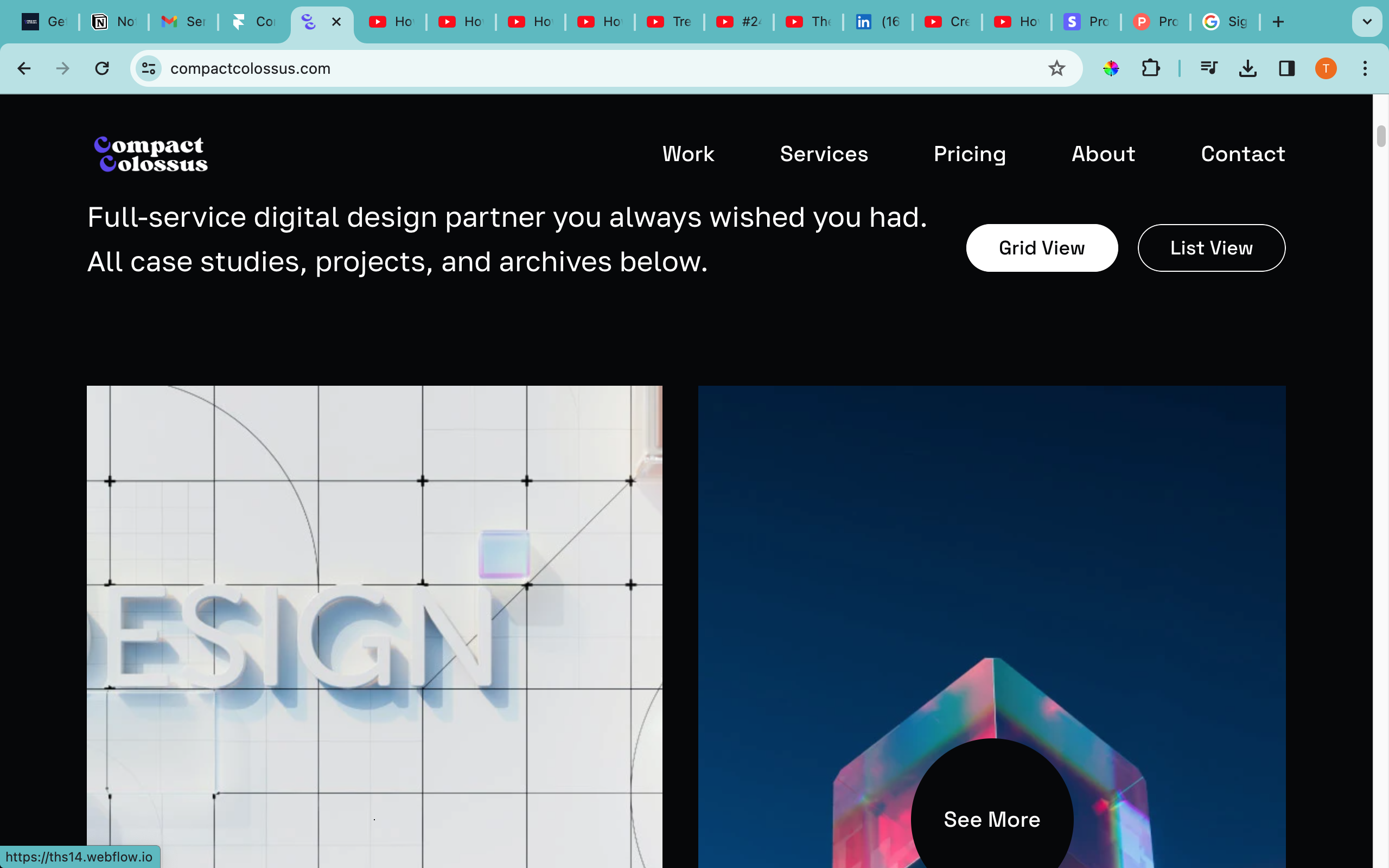Bookmark this page with the star icon
Screen dimensions: 1389x868
[x=1056, y=69]
